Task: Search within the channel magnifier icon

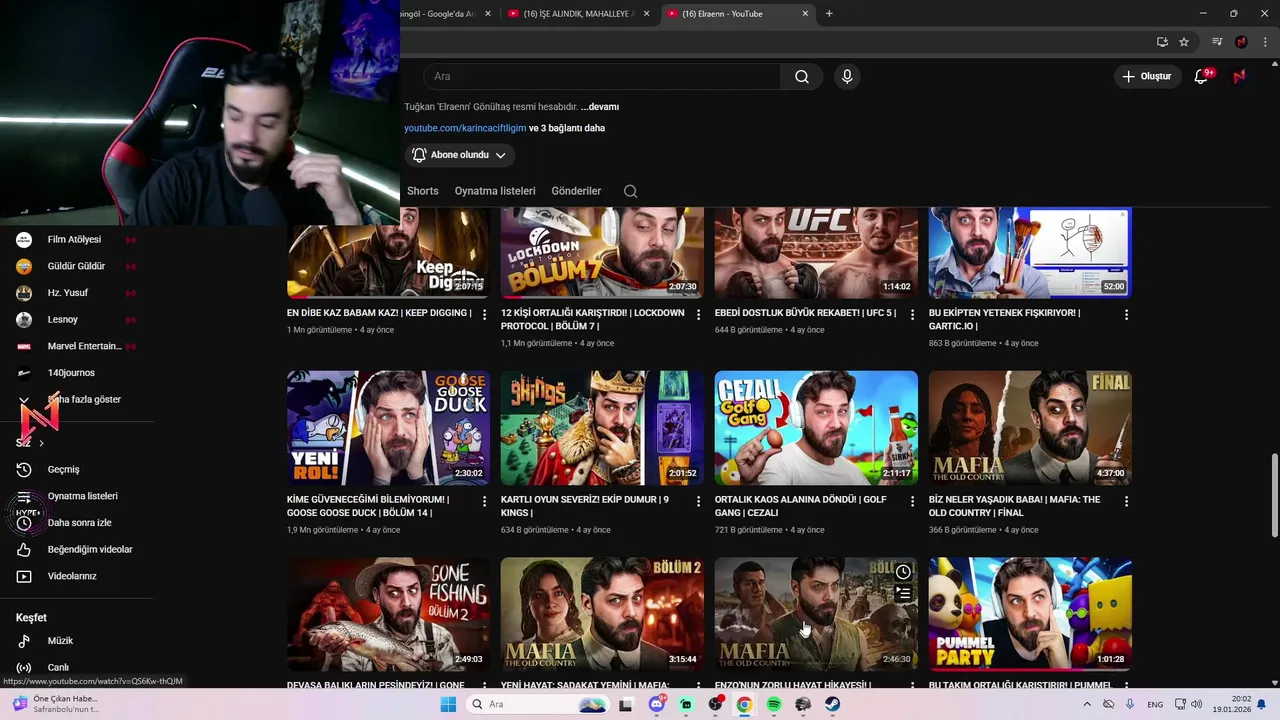Action: [630, 191]
